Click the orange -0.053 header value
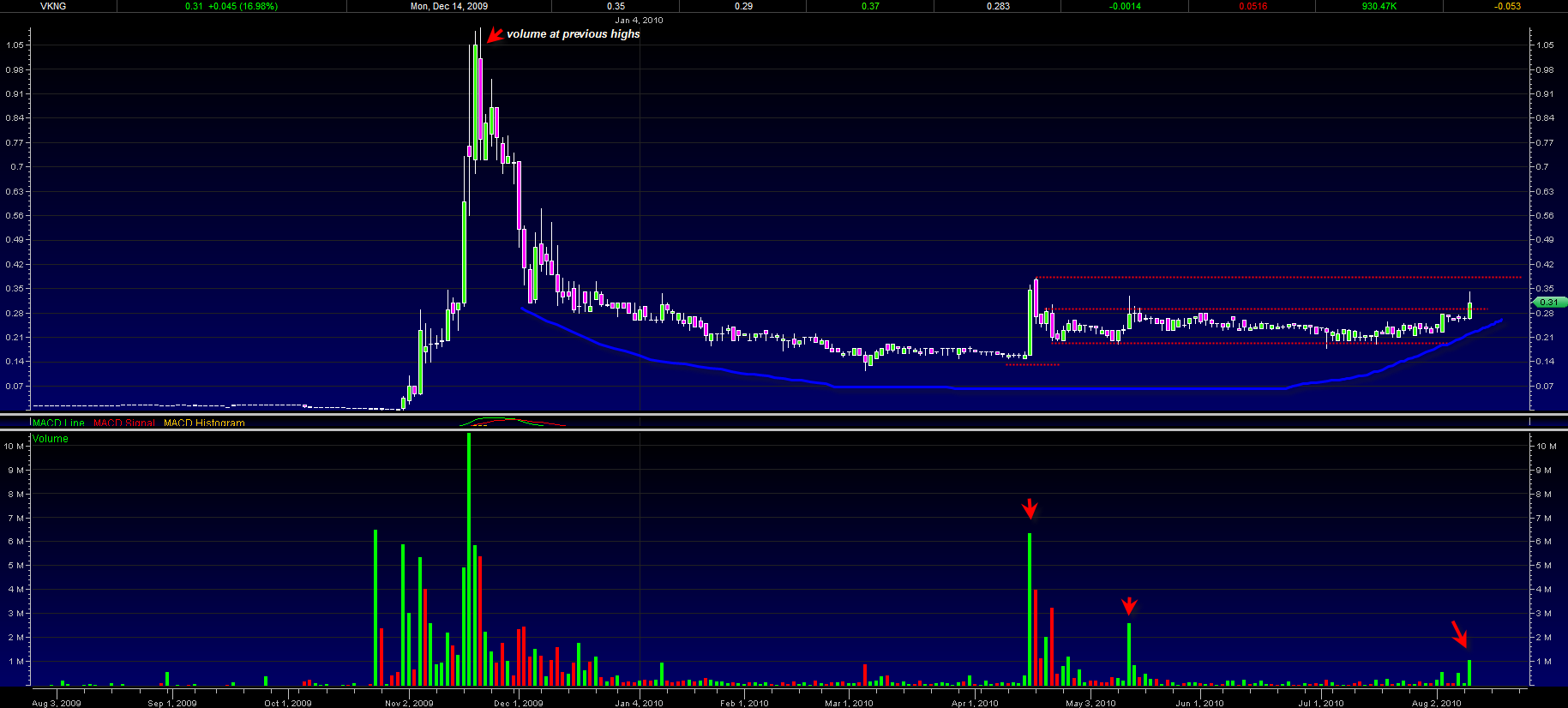 pos(1507,6)
